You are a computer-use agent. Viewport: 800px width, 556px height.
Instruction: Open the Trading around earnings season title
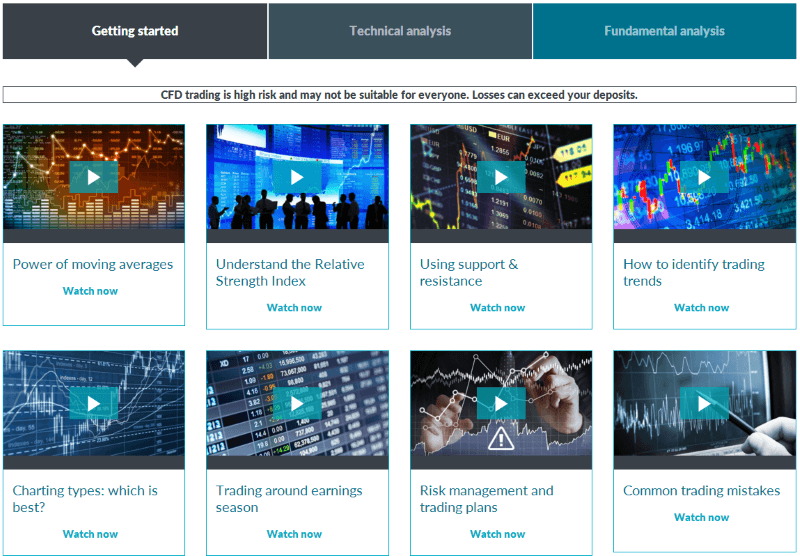tap(289, 499)
